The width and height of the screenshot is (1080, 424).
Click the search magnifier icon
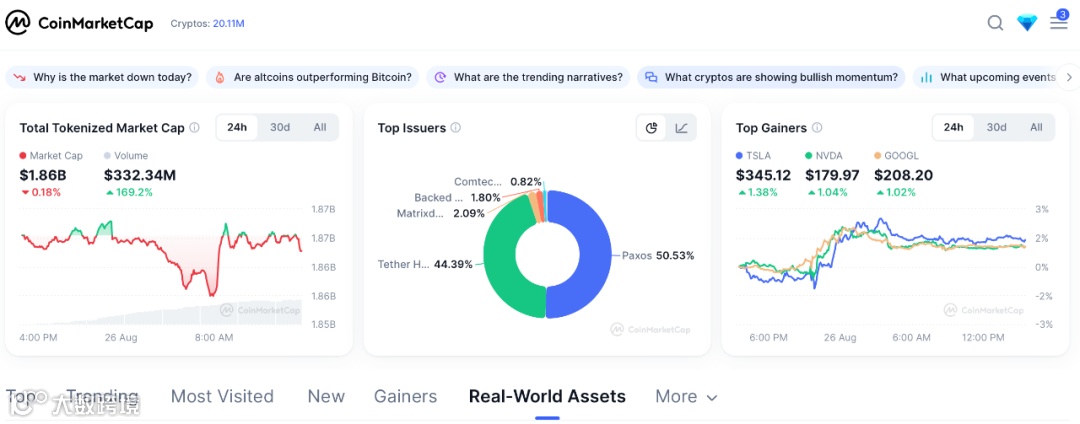point(995,23)
